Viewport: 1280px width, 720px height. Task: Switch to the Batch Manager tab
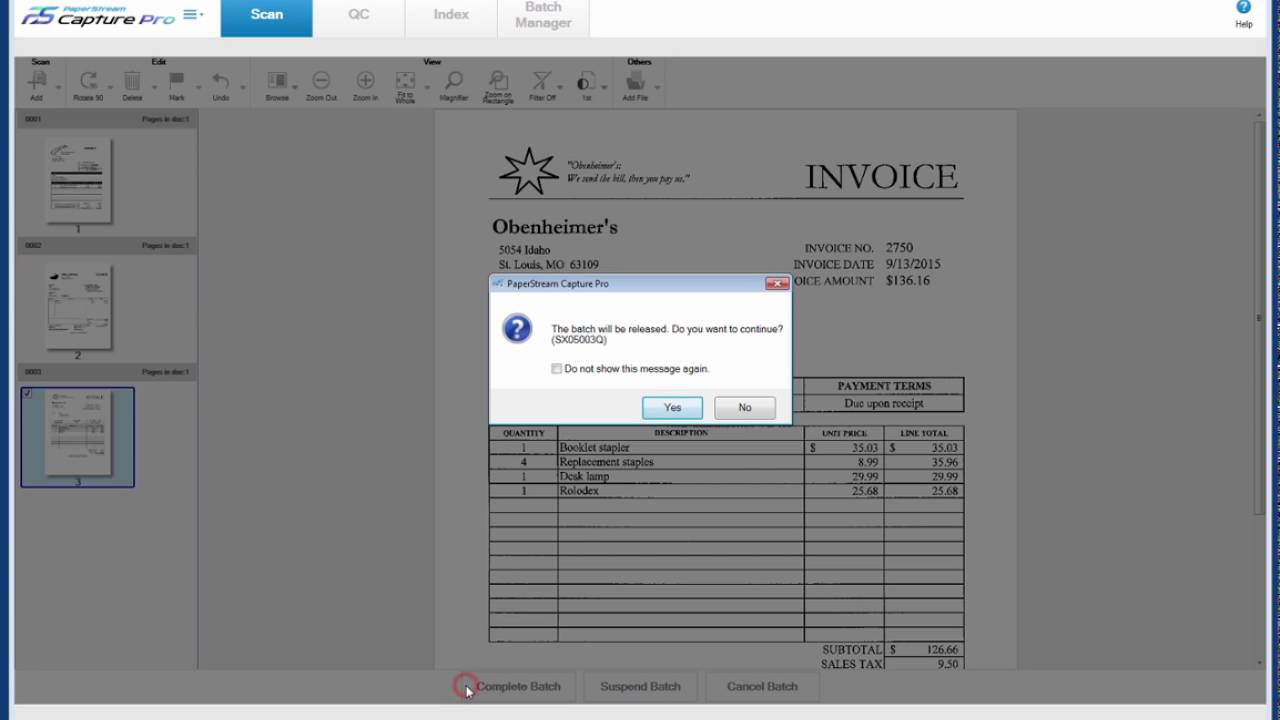[x=543, y=18]
